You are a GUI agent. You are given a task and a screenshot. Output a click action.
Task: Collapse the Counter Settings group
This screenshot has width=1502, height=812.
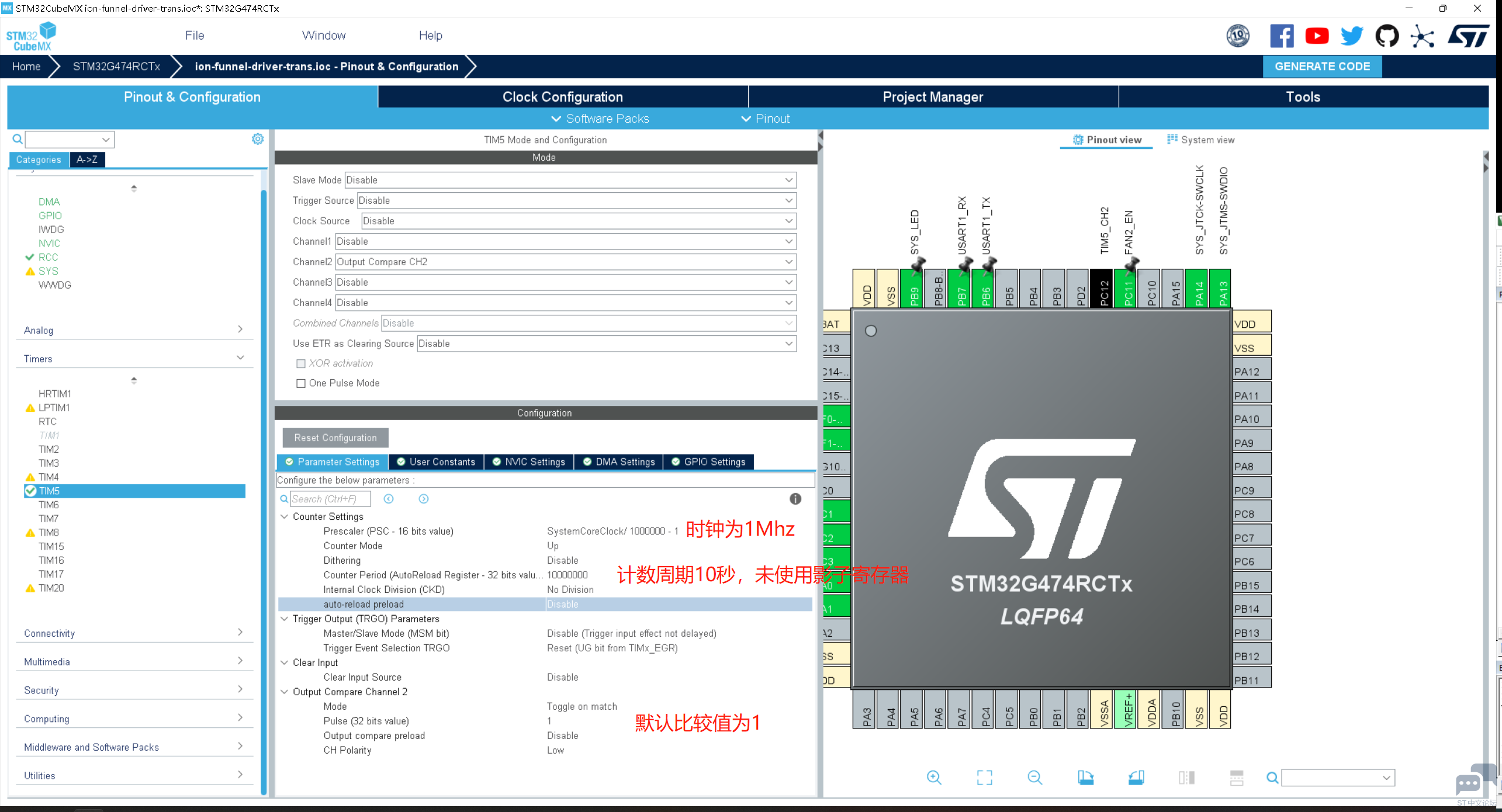click(x=284, y=516)
